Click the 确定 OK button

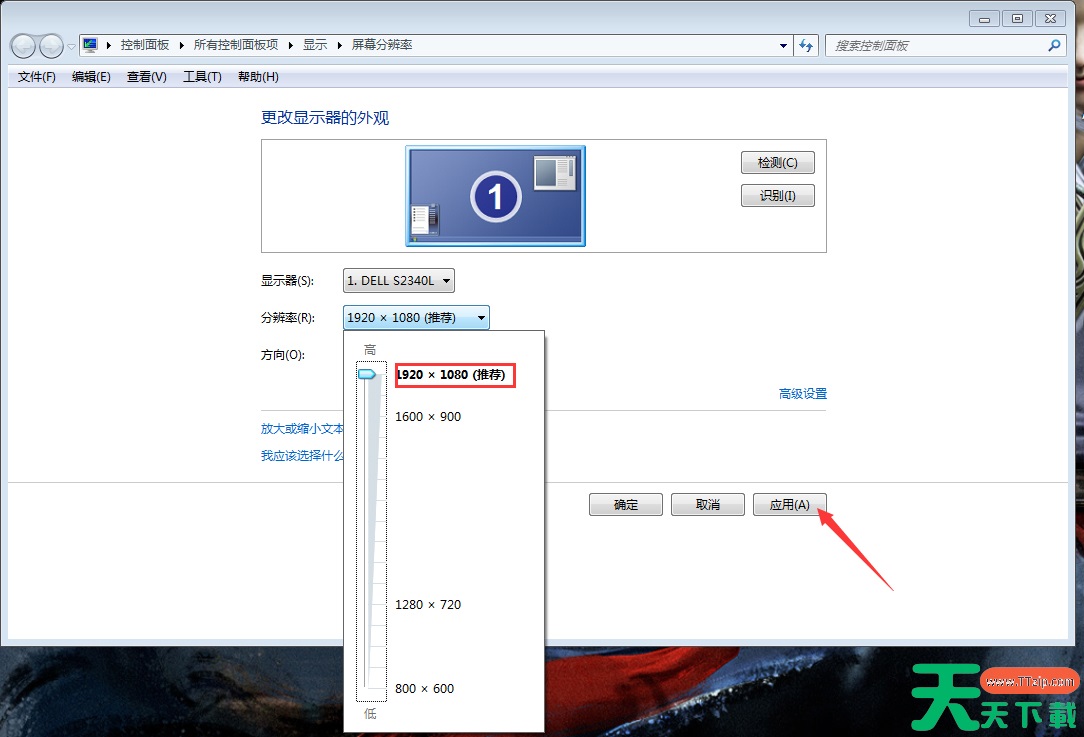point(626,505)
